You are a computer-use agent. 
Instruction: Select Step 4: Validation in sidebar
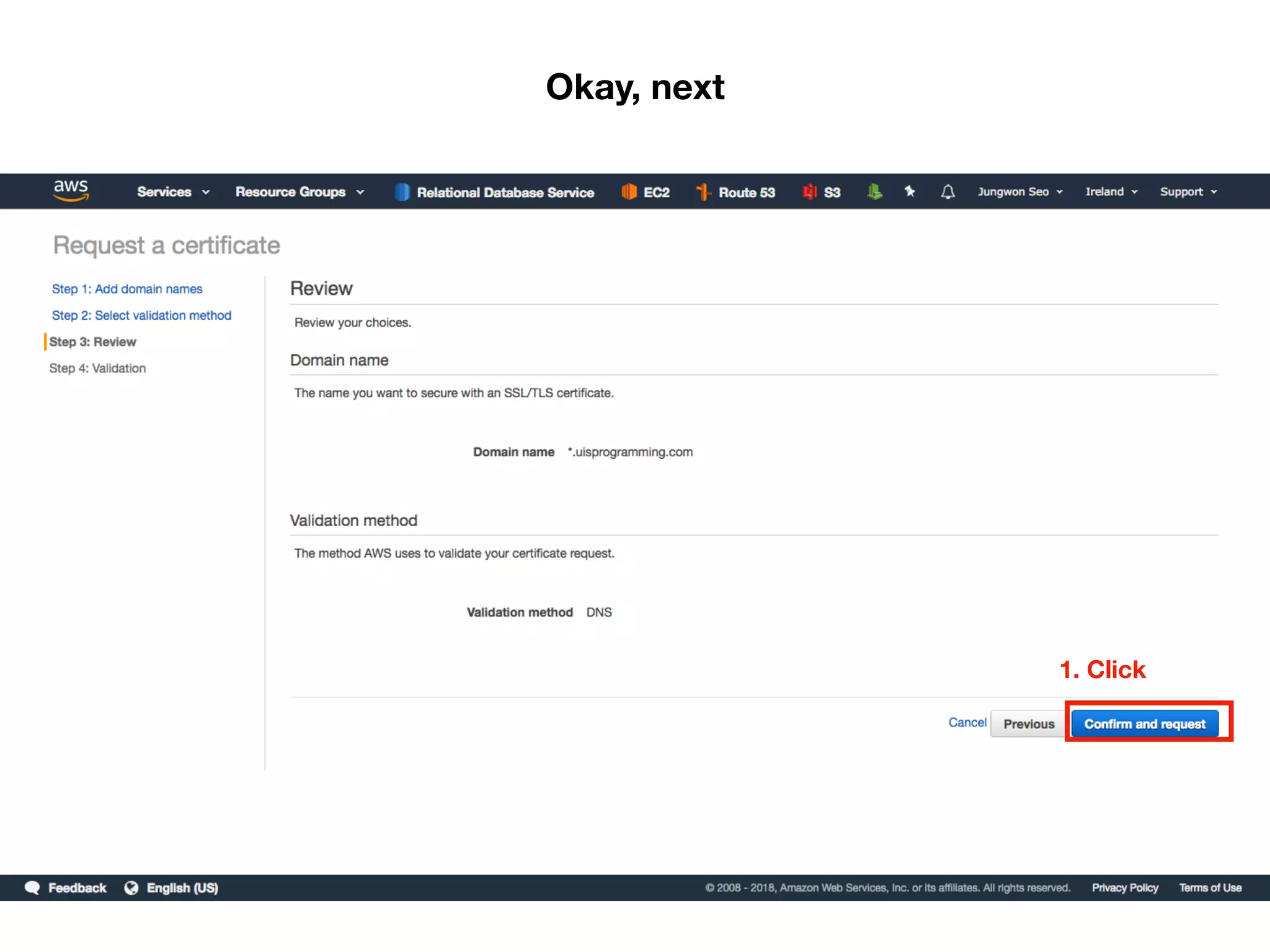97,368
